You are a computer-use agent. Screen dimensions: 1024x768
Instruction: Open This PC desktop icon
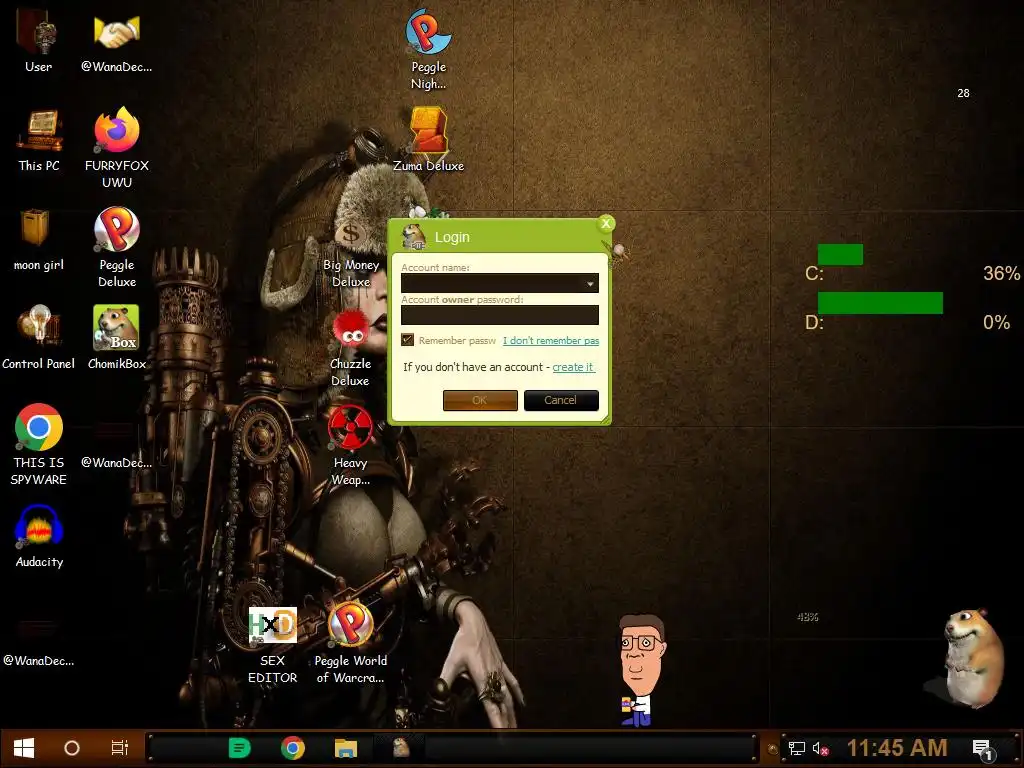pyautogui.click(x=39, y=139)
